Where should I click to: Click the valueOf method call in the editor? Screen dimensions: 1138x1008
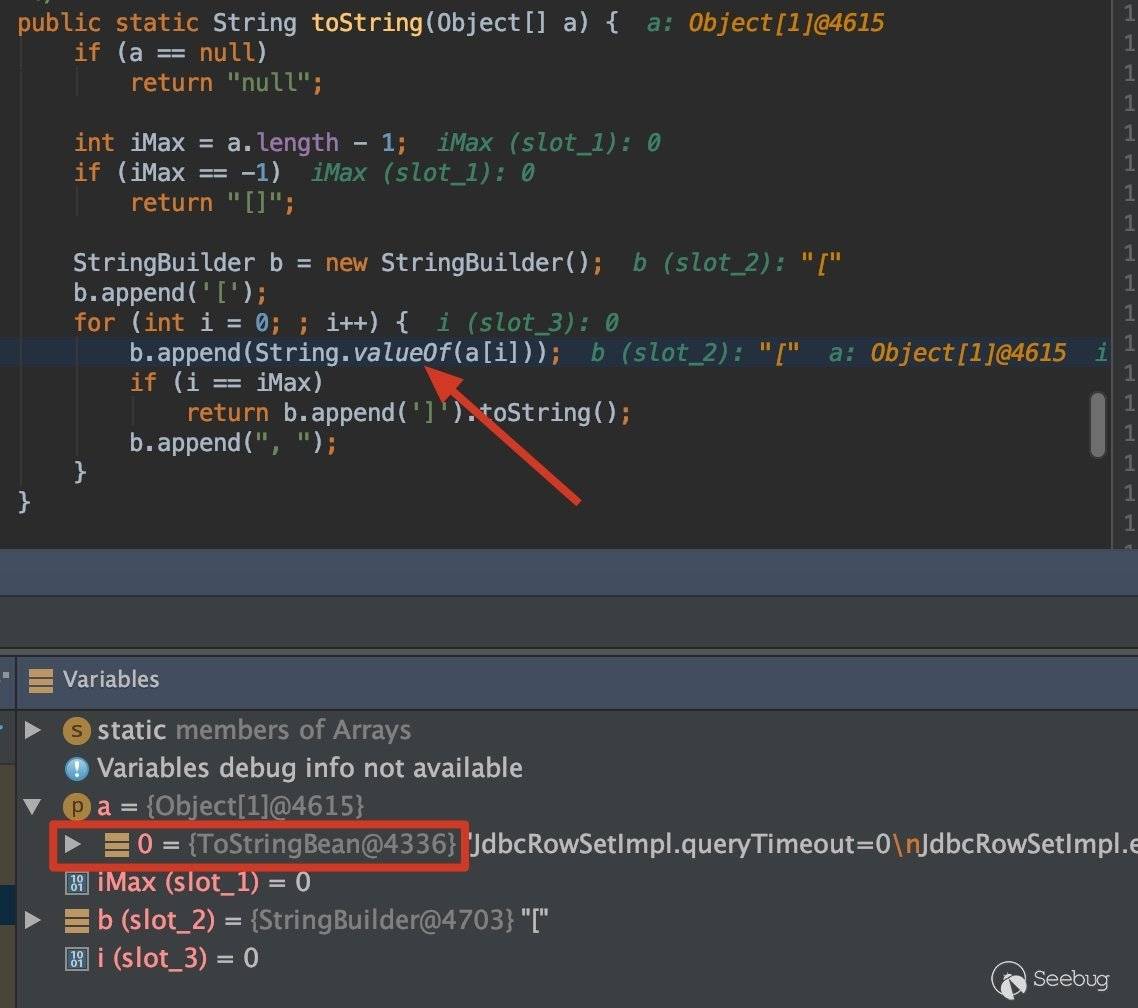401,353
